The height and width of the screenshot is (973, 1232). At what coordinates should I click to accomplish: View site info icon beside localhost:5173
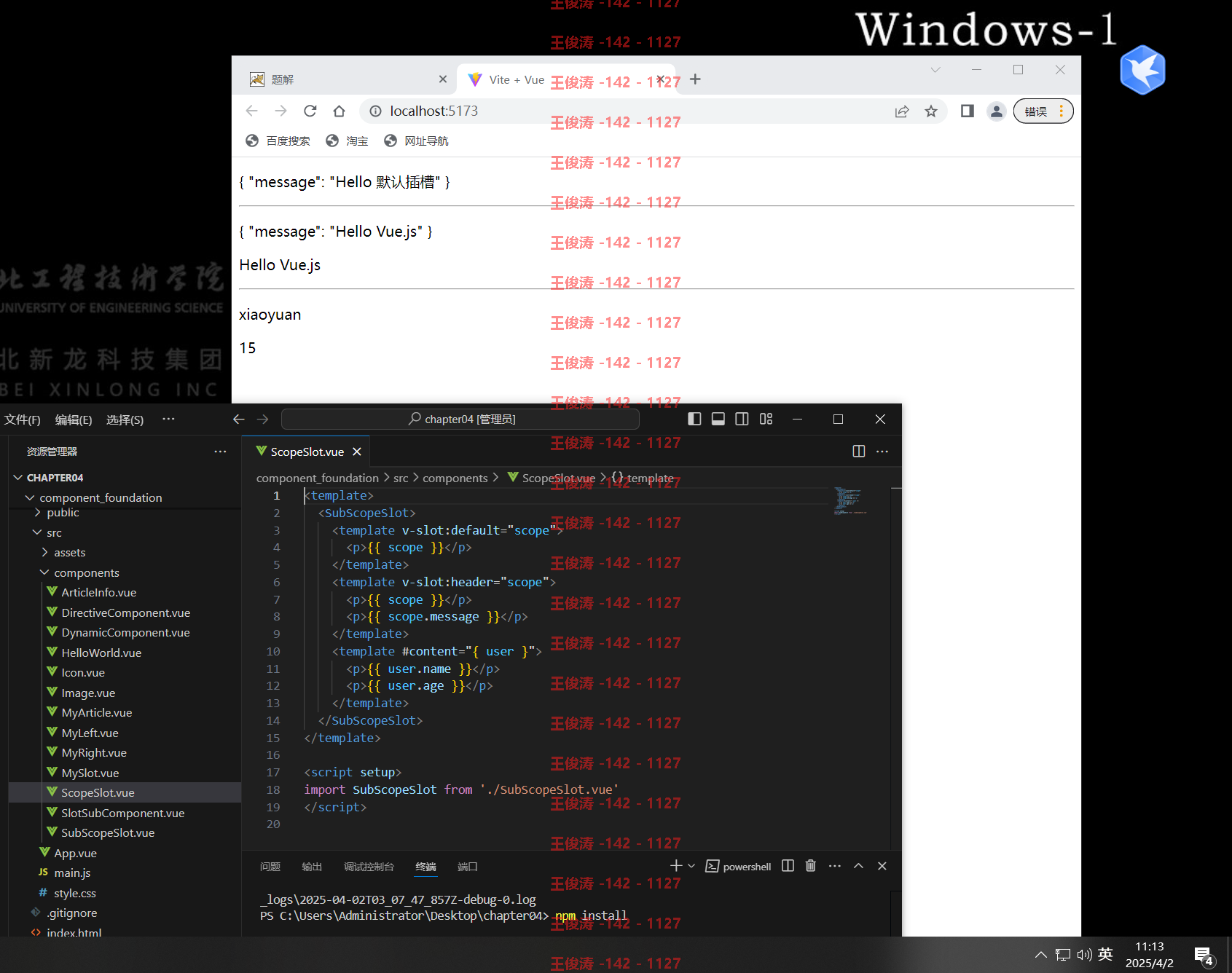point(375,111)
